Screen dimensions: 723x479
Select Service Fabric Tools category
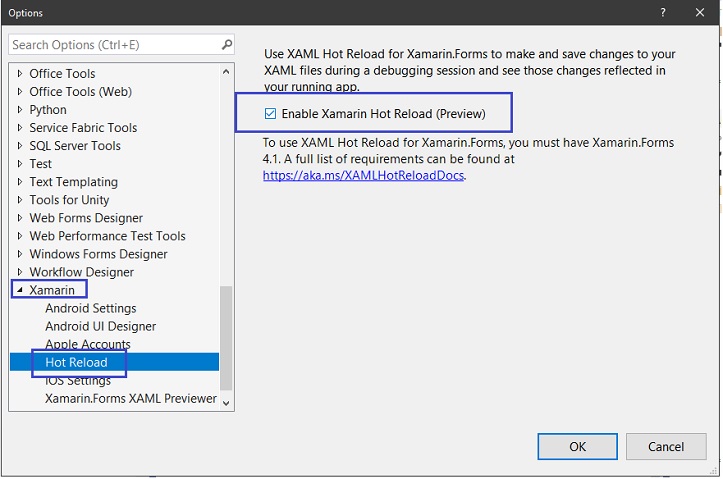tap(83, 128)
